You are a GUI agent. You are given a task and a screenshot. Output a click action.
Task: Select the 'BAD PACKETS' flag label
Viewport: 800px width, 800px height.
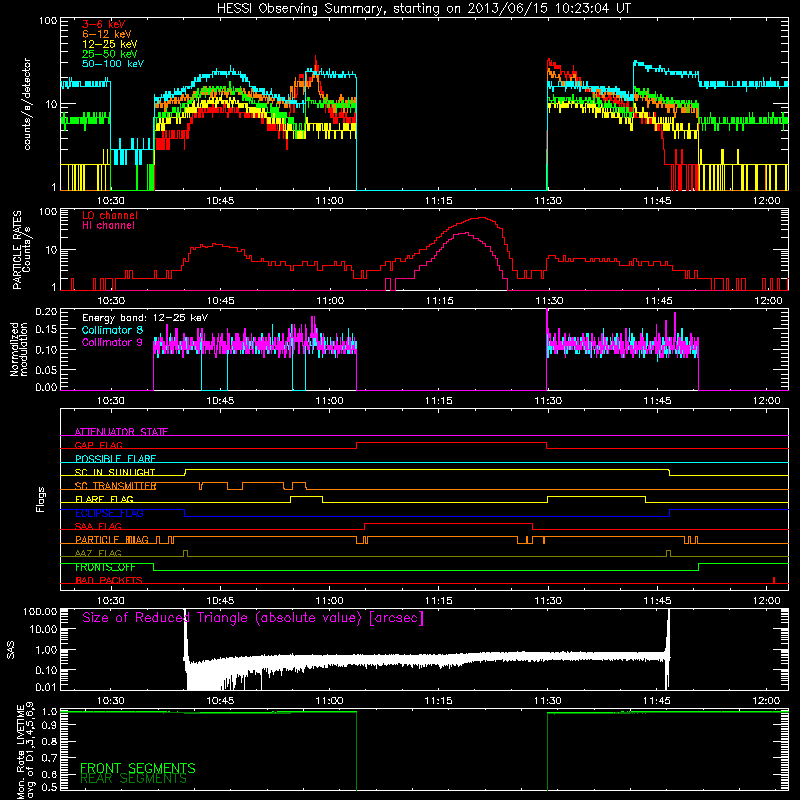tap(109, 580)
